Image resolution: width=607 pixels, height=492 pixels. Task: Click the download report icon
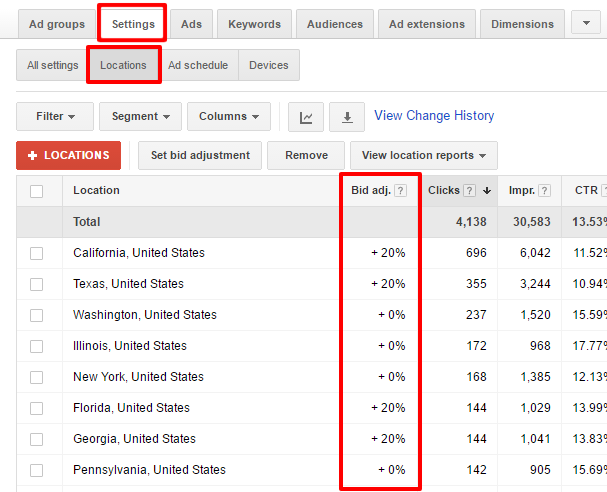[x=347, y=117]
